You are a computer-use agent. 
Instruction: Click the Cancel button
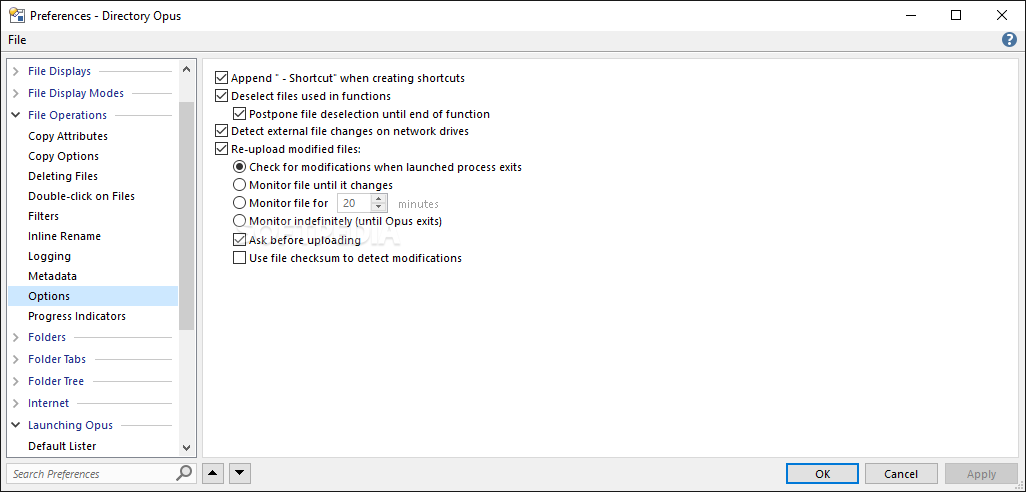(901, 474)
